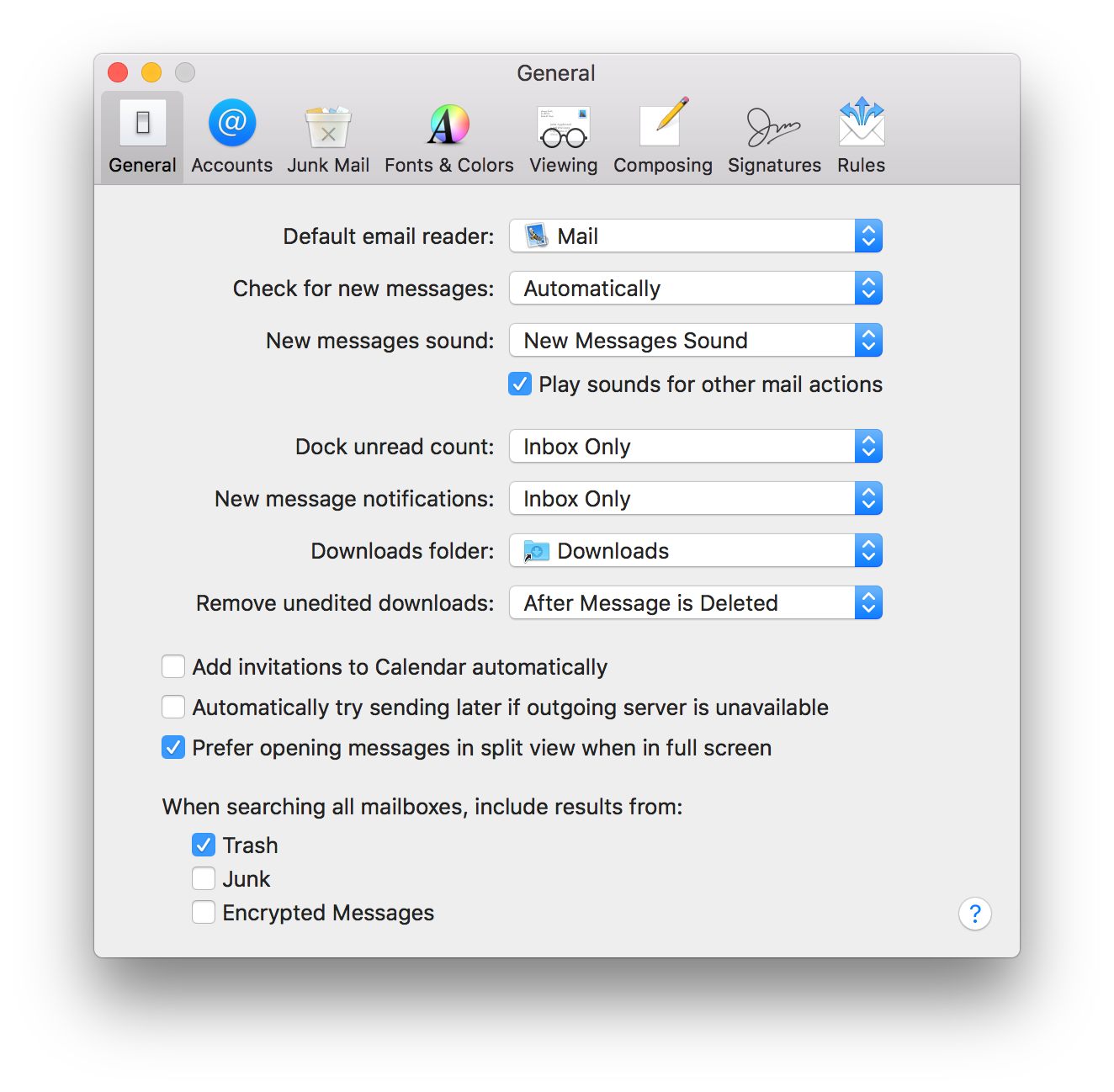Click the 'Check for new messages:' label
The height and width of the screenshot is (1092, 1114).
363,289
